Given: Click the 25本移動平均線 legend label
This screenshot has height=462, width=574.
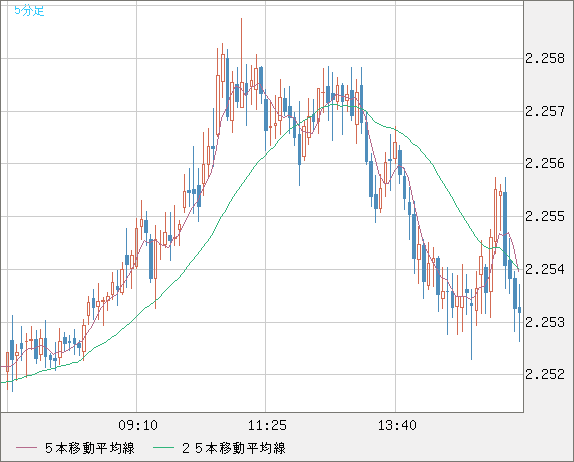Looking at the screenshot, I should (x=234, y=448).
